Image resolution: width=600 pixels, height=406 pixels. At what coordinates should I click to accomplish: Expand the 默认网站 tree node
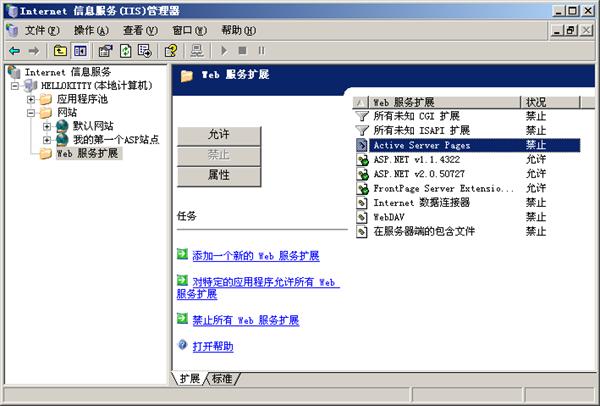coord(47,126)
